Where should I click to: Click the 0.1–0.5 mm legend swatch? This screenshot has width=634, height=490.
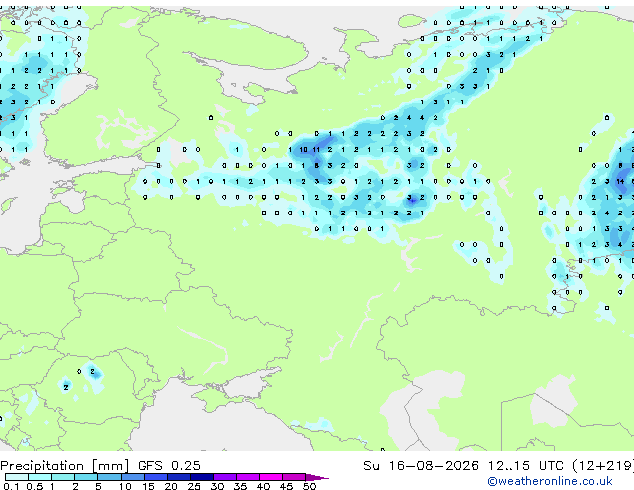17,477
